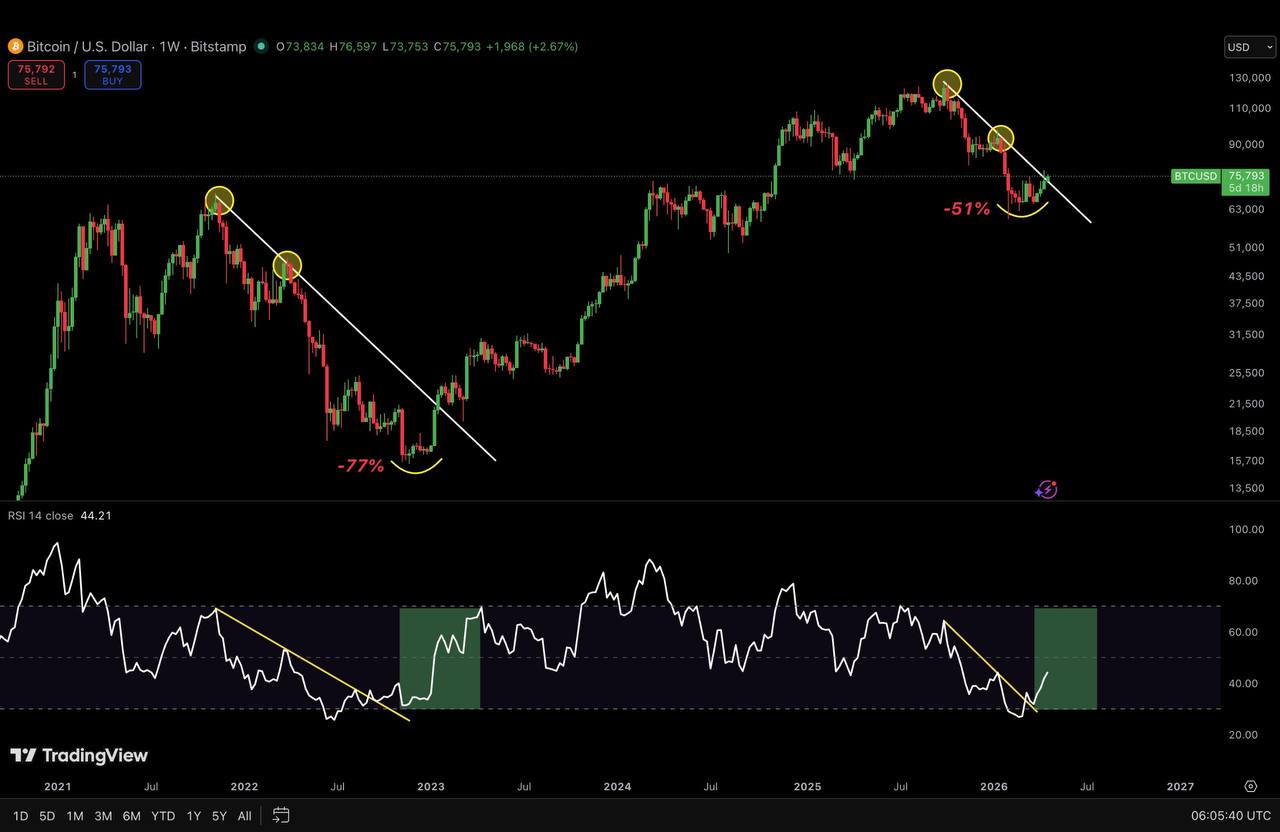Open the go-to-date calendar icon
Screen dimensions: 1280x832
point(280,815)
